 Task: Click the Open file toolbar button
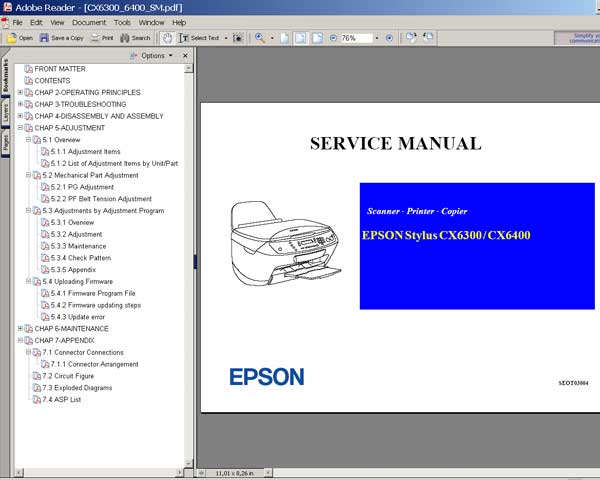tap(20, 38)
